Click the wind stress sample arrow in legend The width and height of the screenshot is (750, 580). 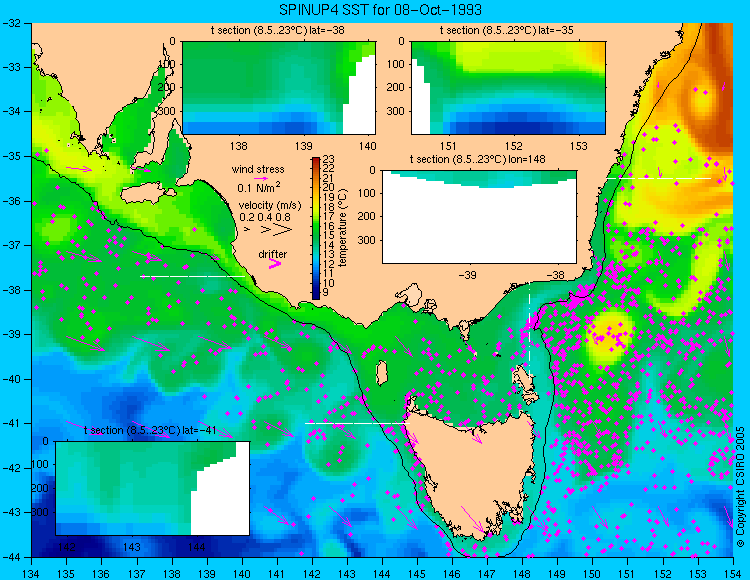point(261,178)
